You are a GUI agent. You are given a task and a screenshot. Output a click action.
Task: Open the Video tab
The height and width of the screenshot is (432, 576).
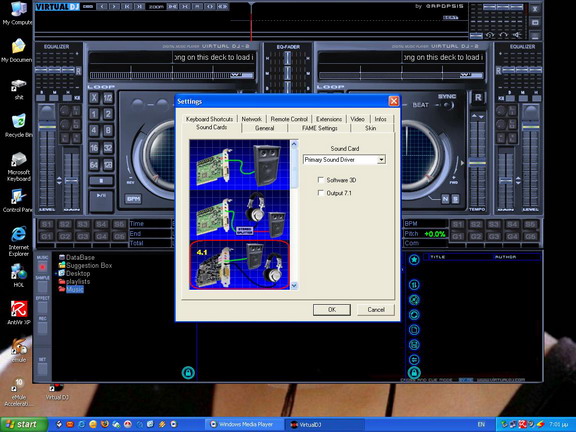tap(357, 119)
